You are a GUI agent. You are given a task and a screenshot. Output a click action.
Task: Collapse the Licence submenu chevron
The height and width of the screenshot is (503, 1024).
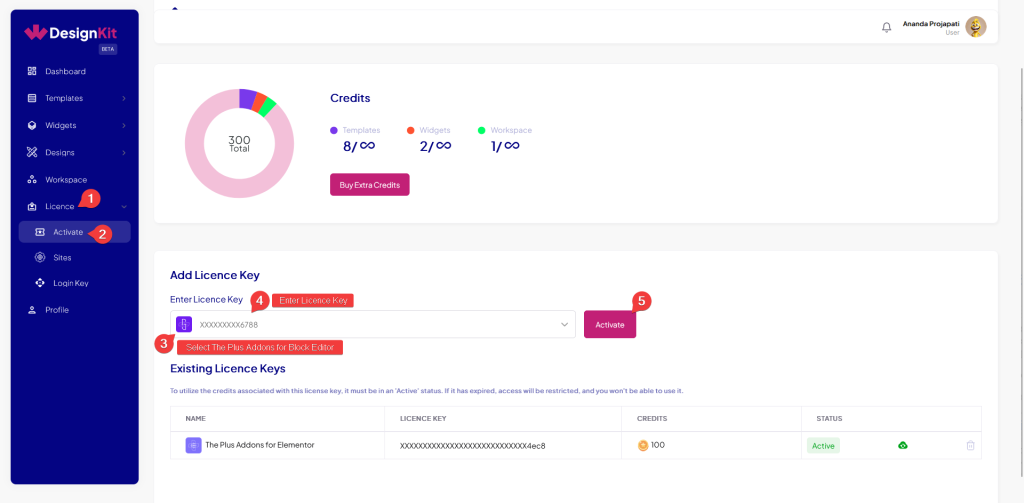click(x=123, y=207)
